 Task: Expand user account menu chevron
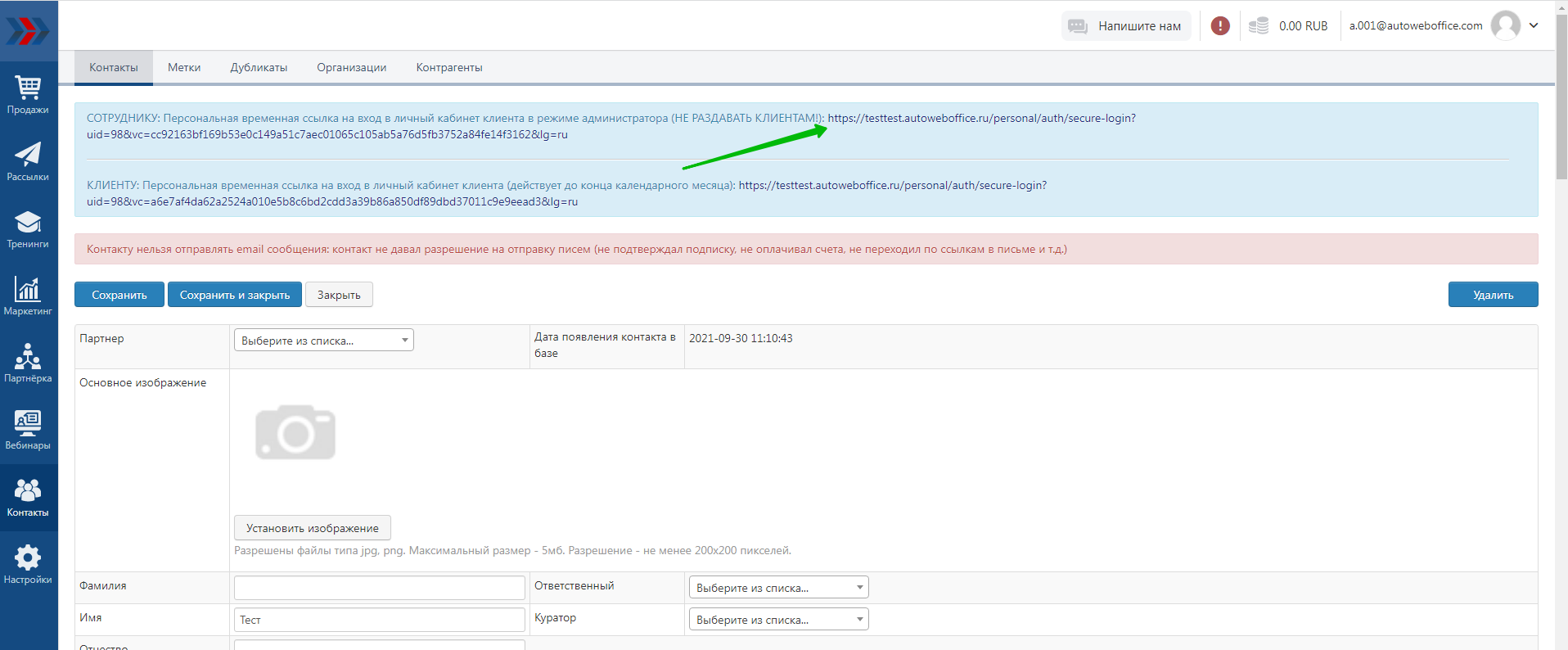pyautogui.click(x=1534, y=25)
